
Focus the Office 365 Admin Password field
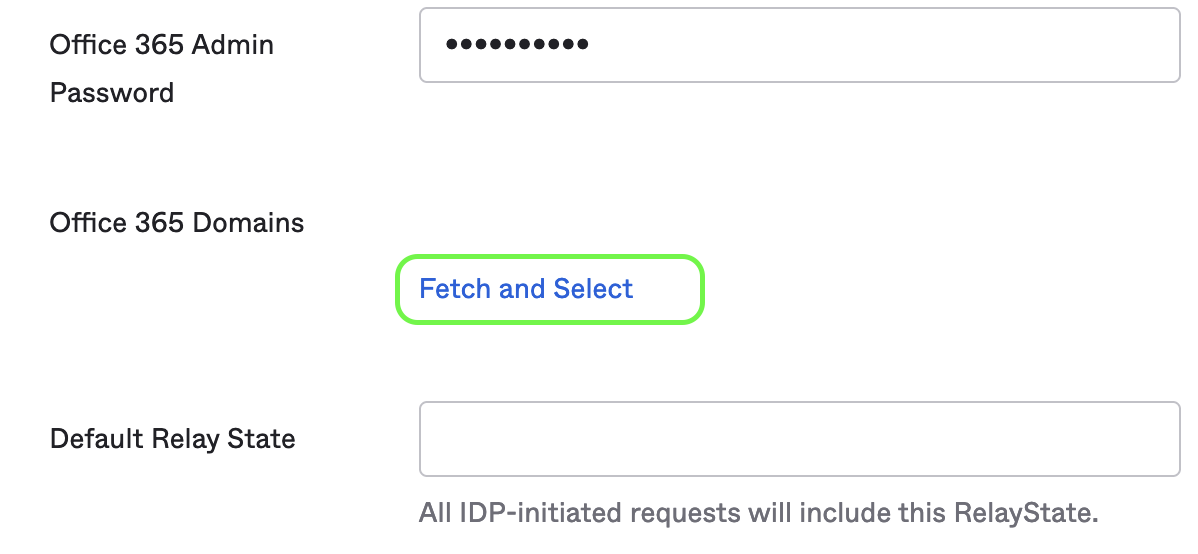point(798,45)
